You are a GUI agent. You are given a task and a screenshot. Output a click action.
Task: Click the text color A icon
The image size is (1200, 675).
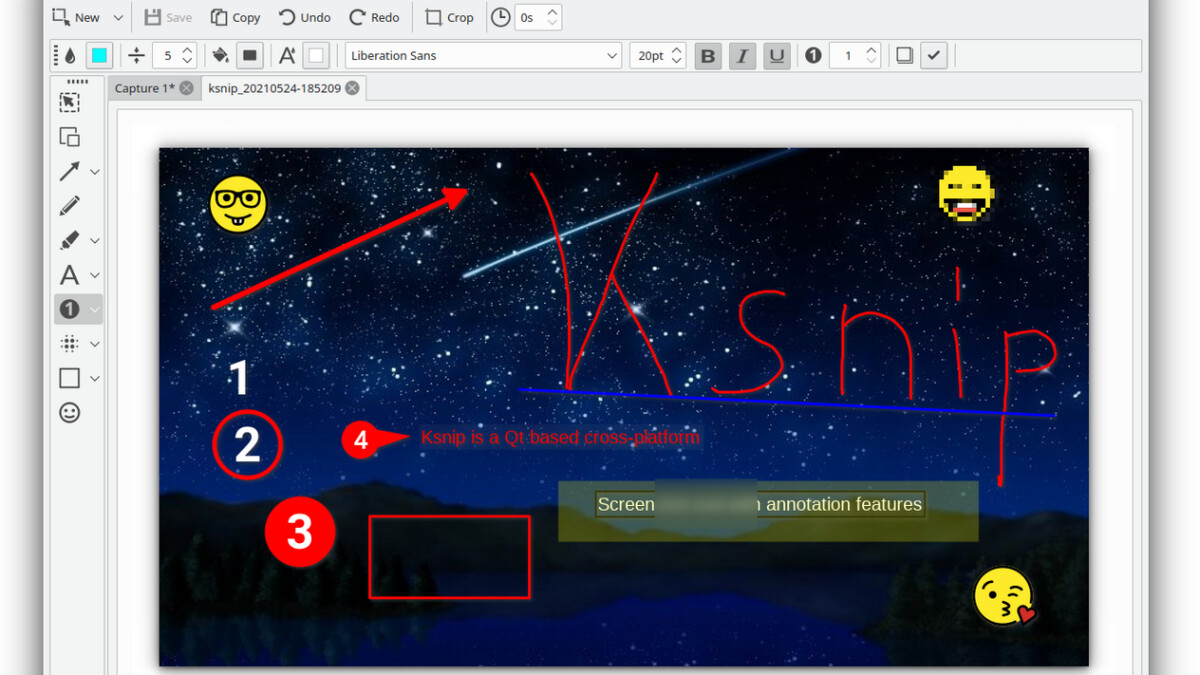(287, 56)
